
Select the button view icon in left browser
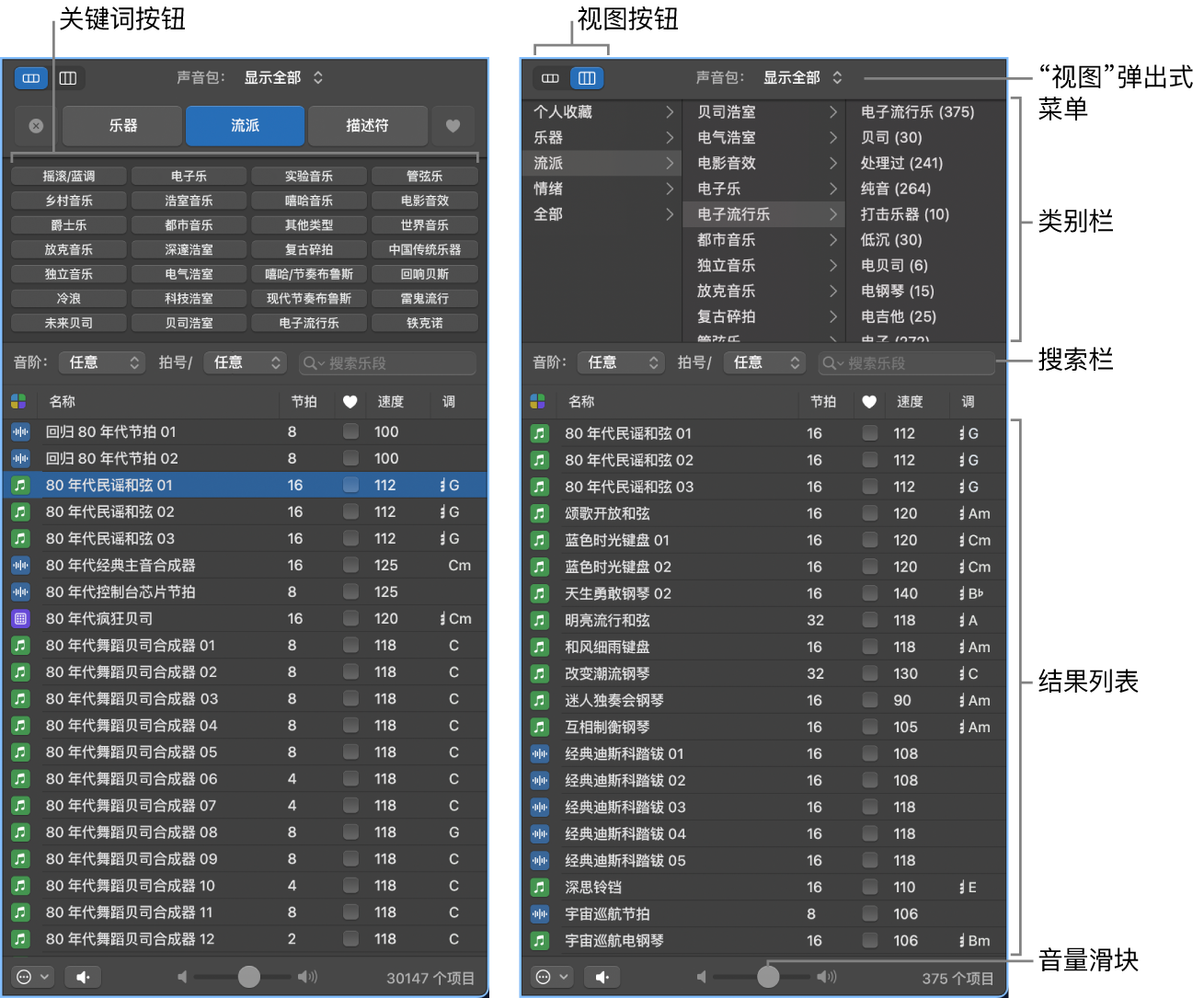coord(30,78)
